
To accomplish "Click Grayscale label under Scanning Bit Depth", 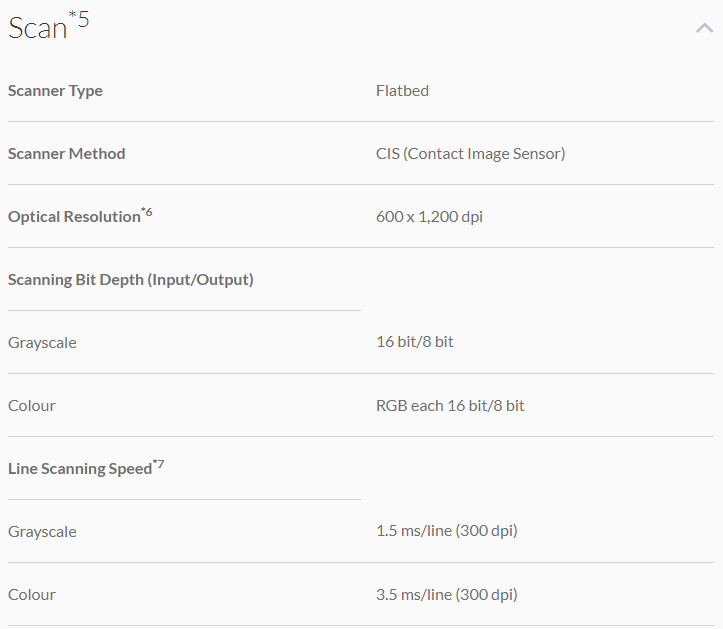I will click(x=42, y=343).
